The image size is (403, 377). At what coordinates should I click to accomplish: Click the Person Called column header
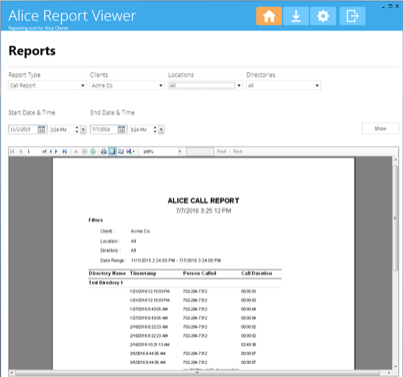[x=200, y=273]
